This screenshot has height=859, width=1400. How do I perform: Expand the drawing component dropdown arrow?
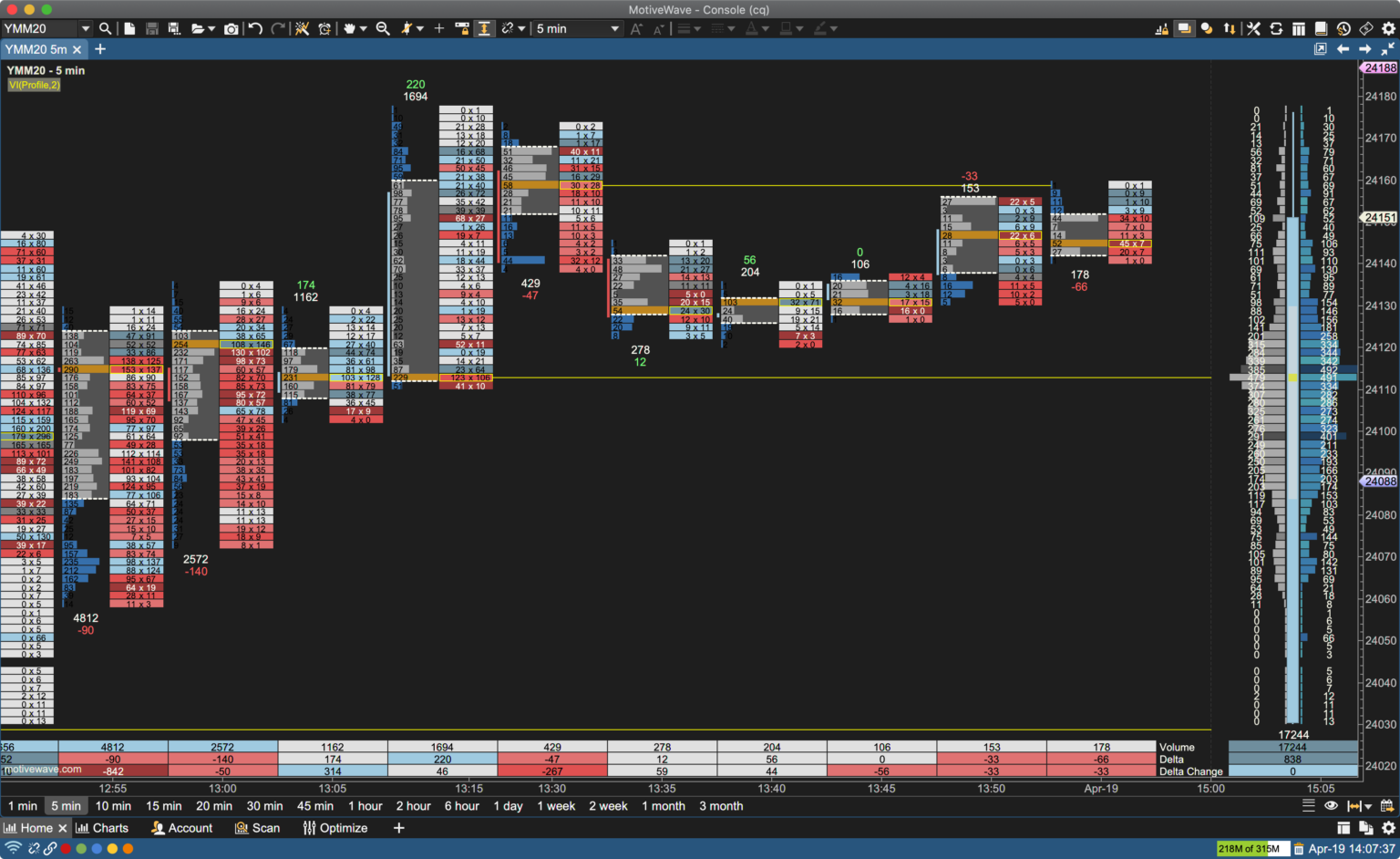click(x=420, y=28)
